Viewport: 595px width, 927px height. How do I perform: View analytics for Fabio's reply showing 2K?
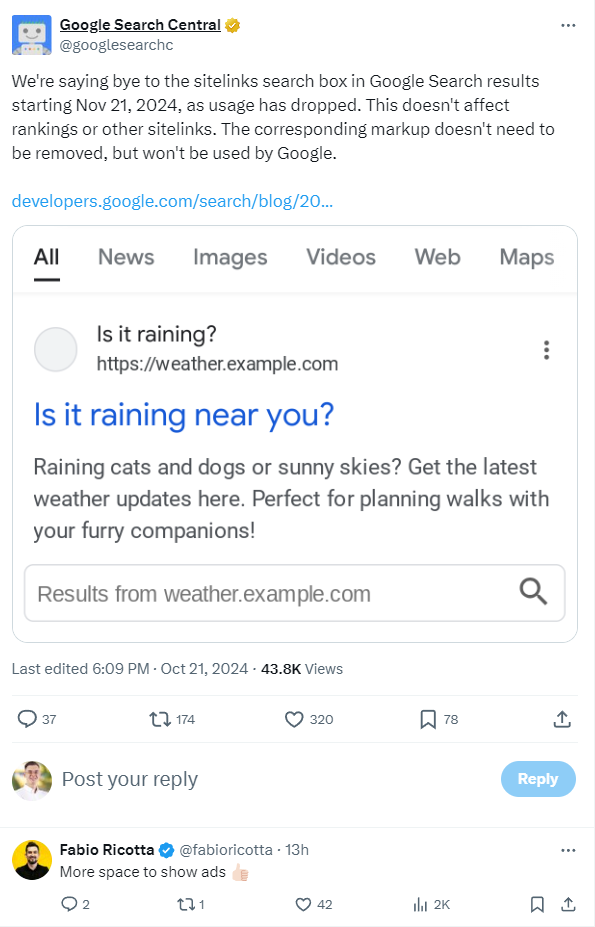pyautogui.click(x=421, y=904)
